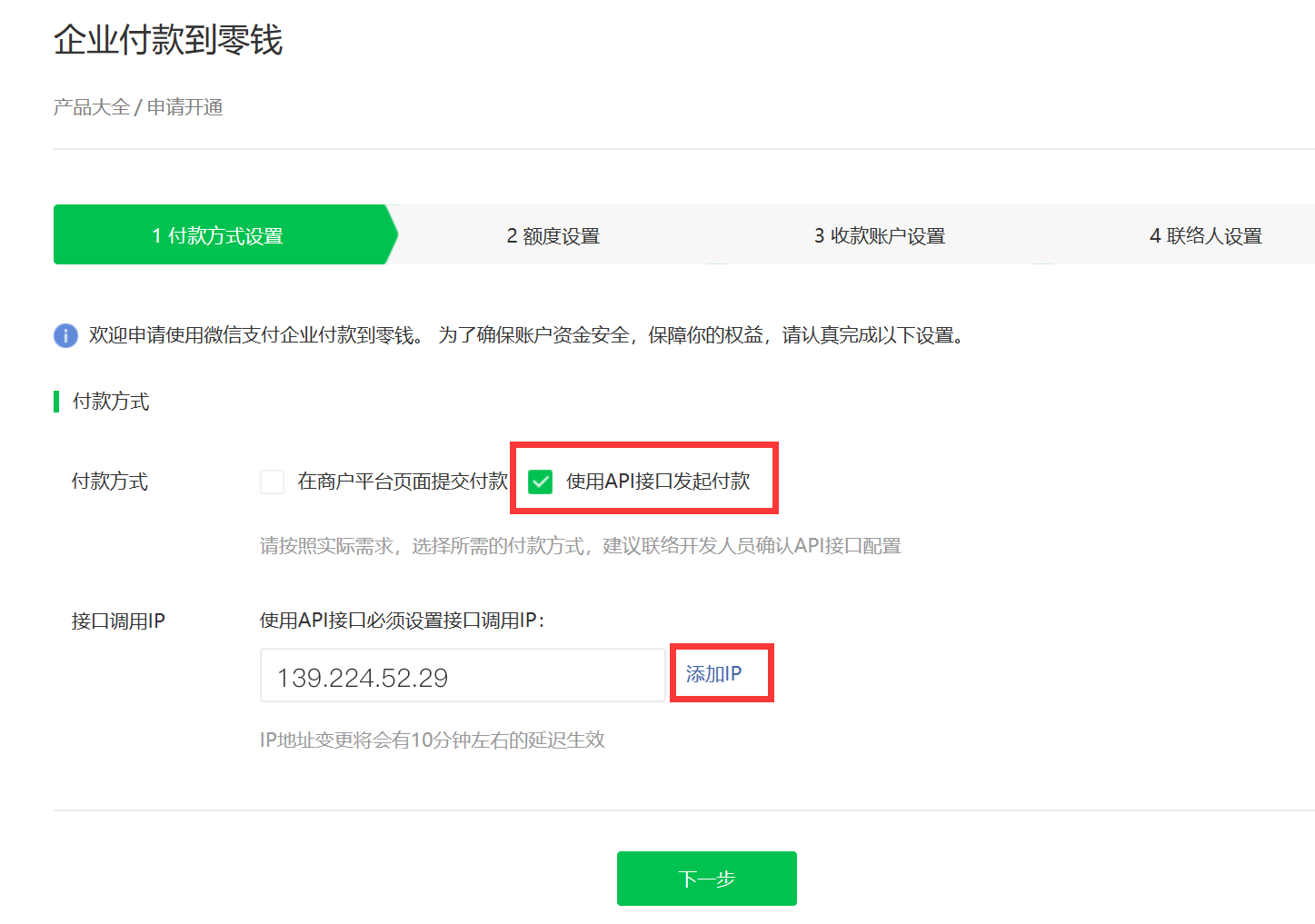Click the 企业付款到零钱 page title

click(x=168, y=40)
